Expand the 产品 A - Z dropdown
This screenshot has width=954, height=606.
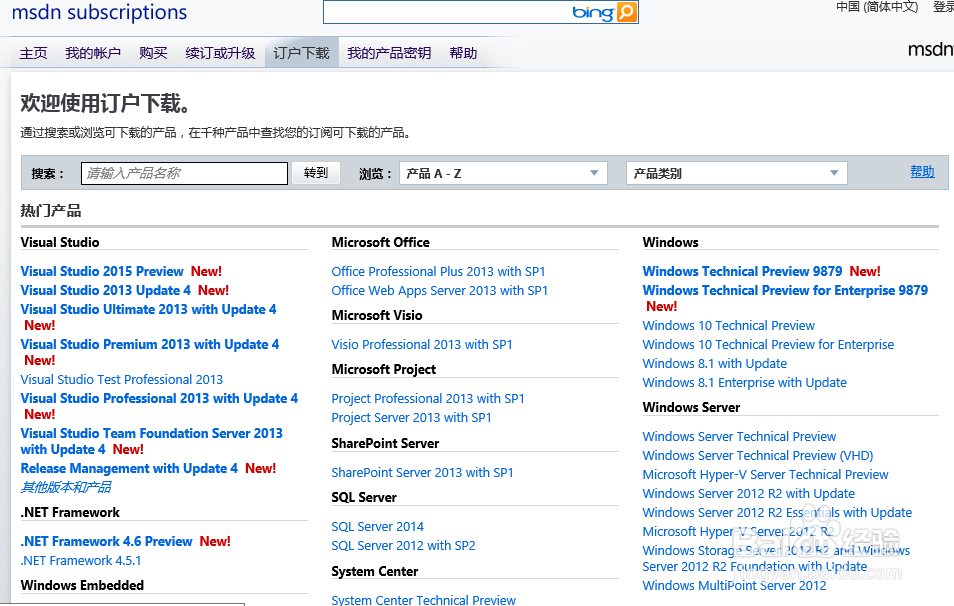(x=504, y=173)
